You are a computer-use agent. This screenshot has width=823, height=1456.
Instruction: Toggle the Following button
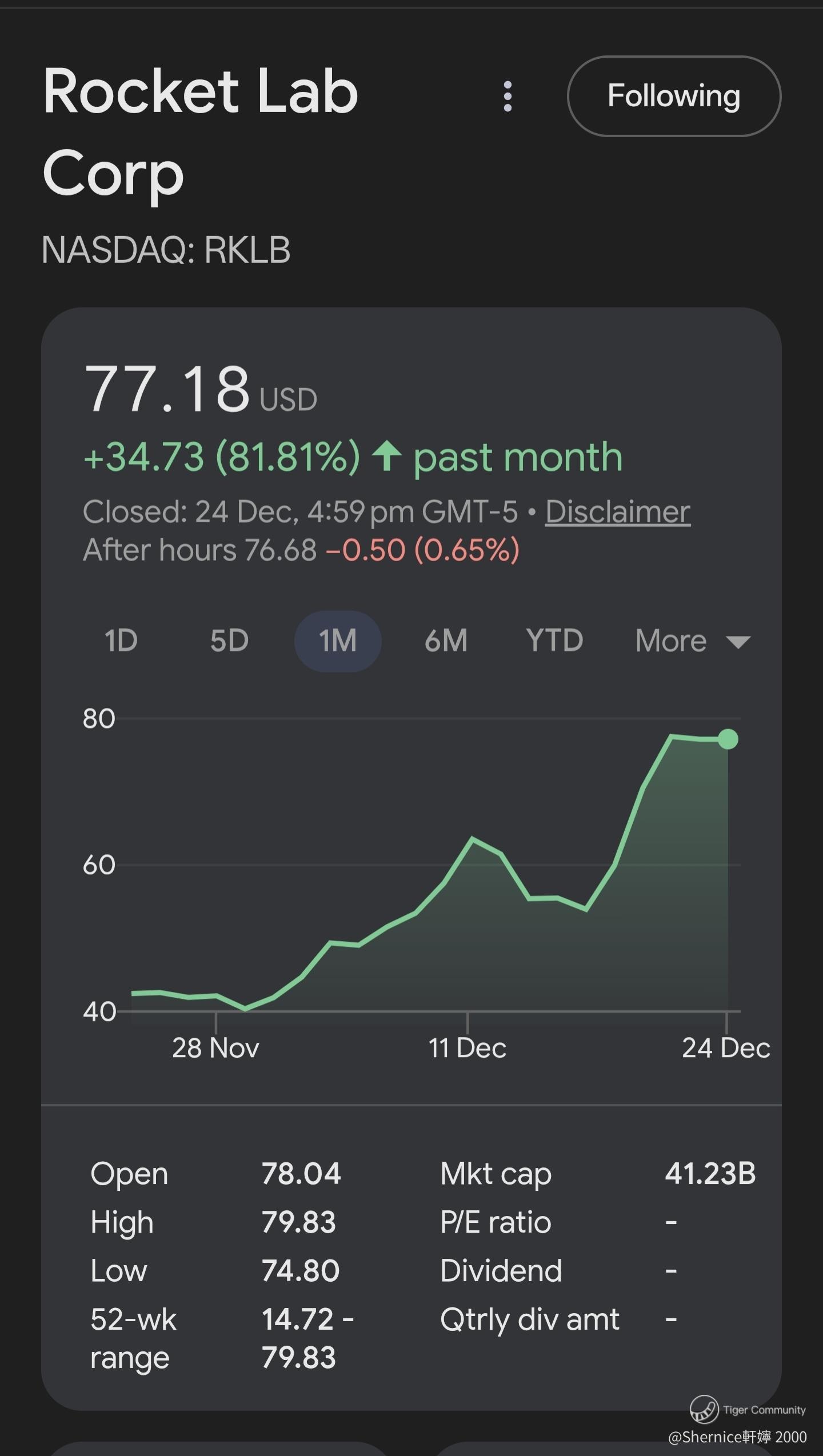[x=674, y=96]
